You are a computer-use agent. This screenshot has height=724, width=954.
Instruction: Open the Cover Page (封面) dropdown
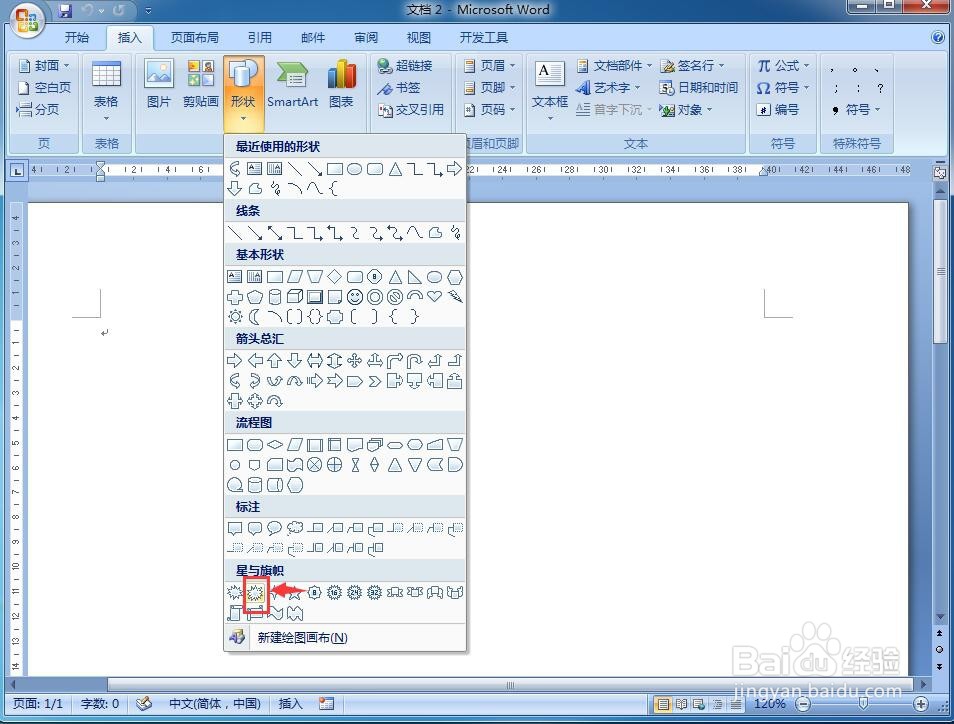pos(44,65)
